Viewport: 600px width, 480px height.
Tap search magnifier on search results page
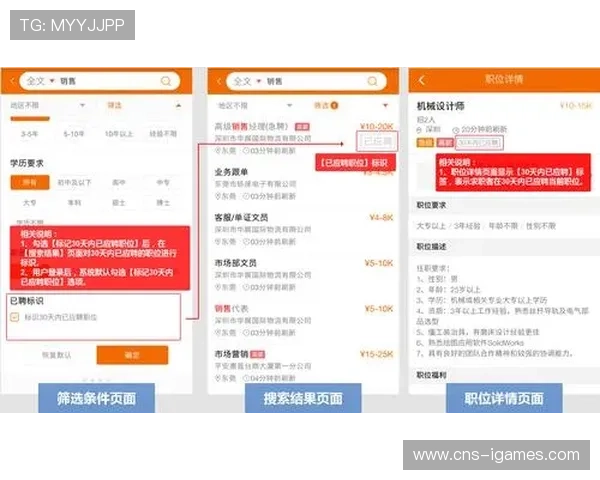[372, 81]
